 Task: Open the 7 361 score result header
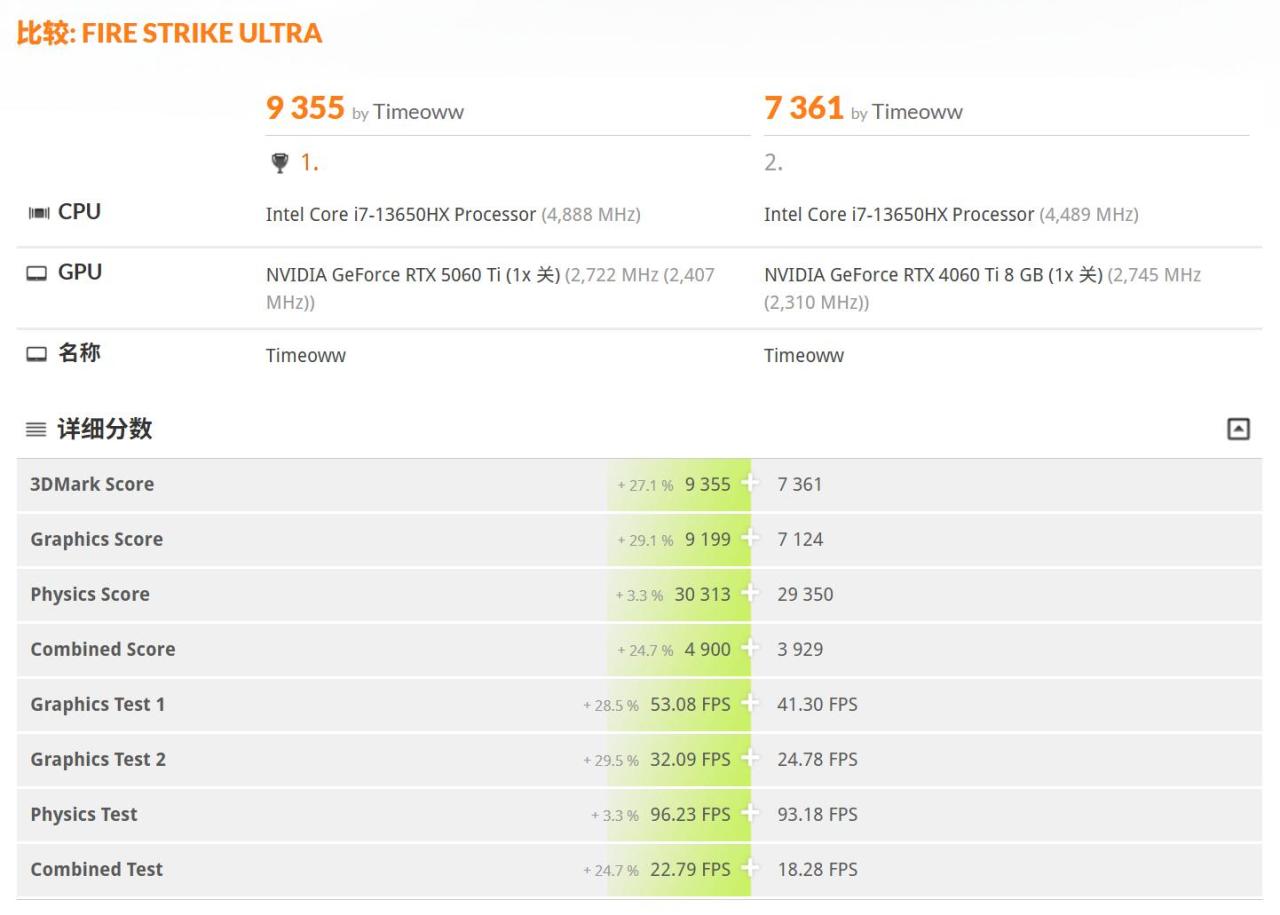point(804,108)
